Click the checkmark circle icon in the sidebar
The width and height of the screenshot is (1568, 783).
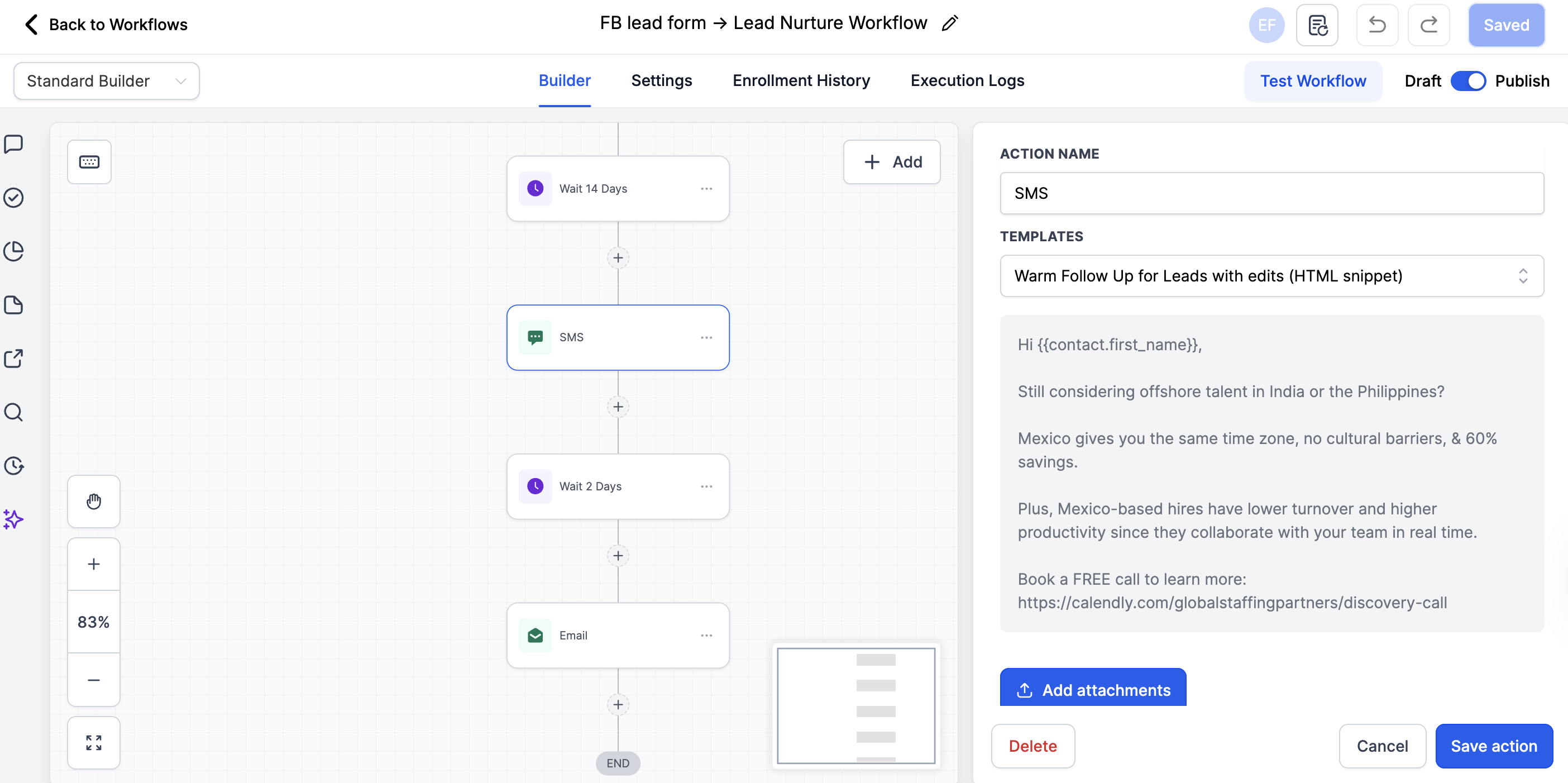13,197
